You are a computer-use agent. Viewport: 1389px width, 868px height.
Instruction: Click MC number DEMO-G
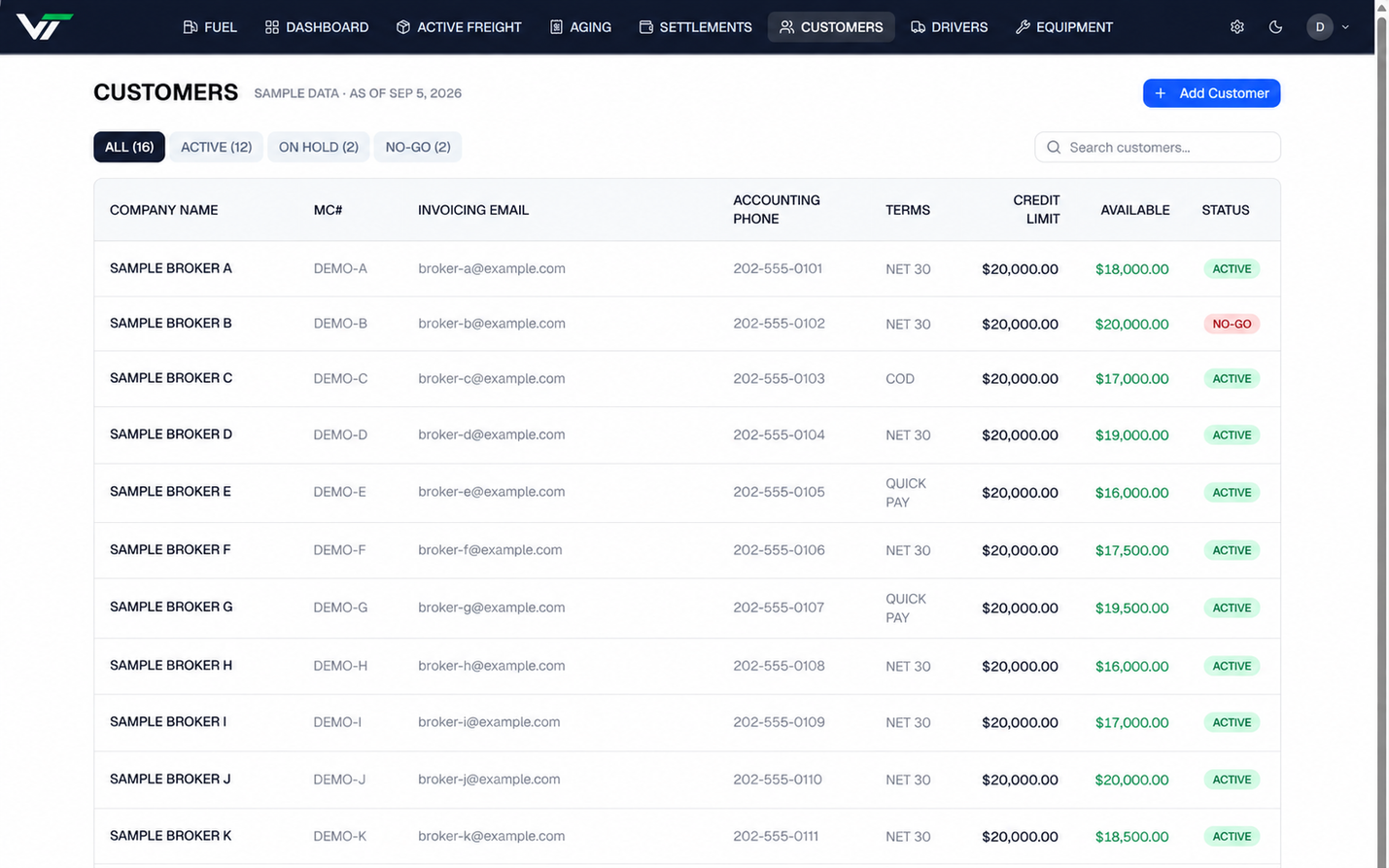(x=340, y=608)
